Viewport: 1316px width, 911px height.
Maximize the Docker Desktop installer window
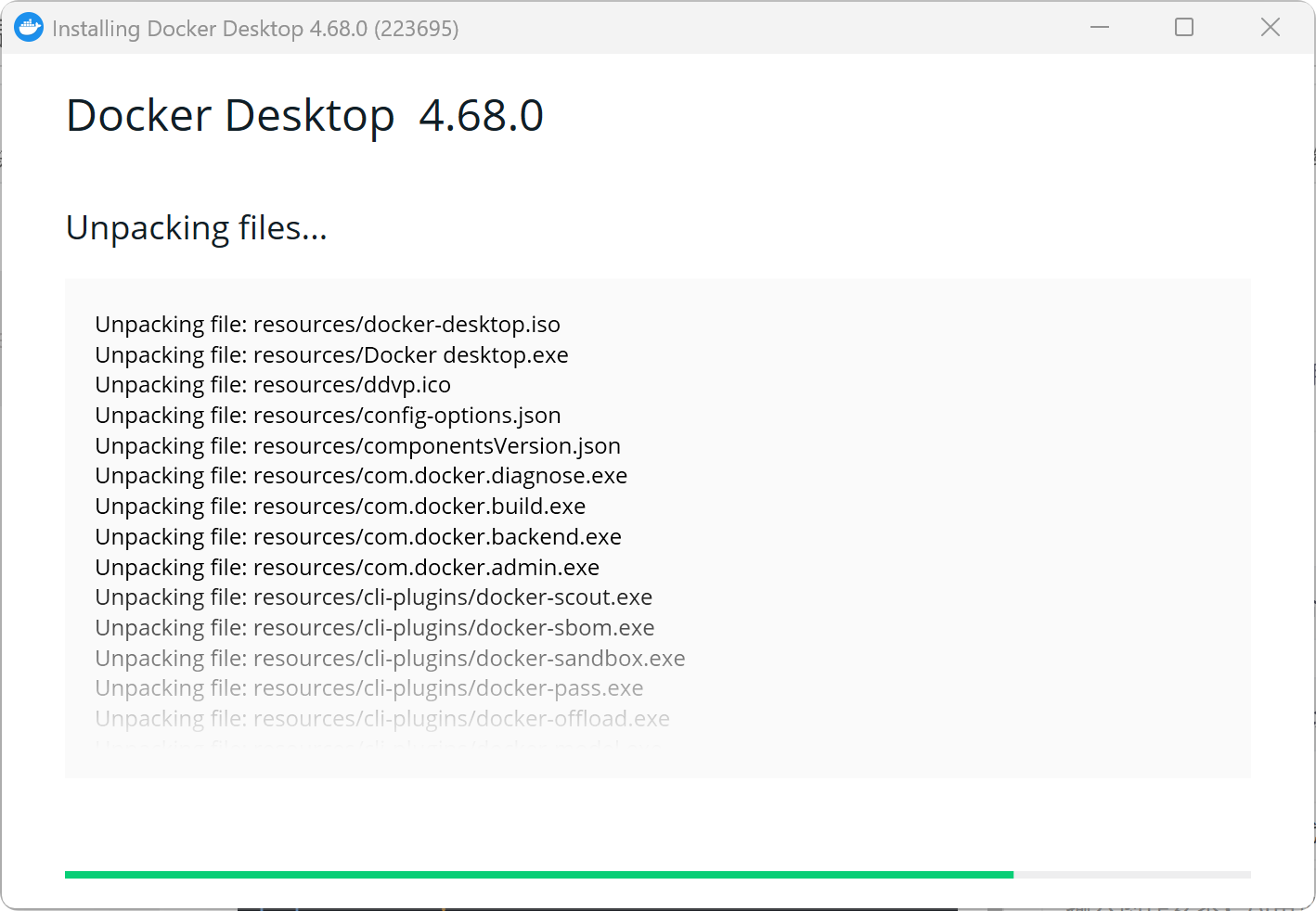click(1184, 28)
